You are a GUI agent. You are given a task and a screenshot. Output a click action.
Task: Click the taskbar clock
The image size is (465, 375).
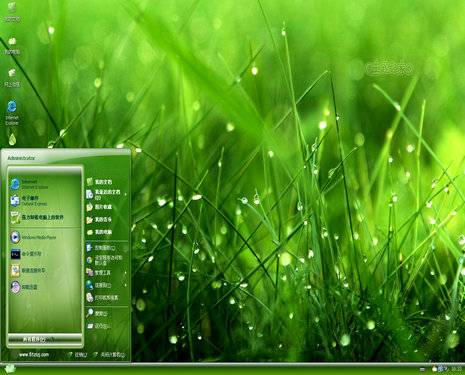tap(456, 369)
